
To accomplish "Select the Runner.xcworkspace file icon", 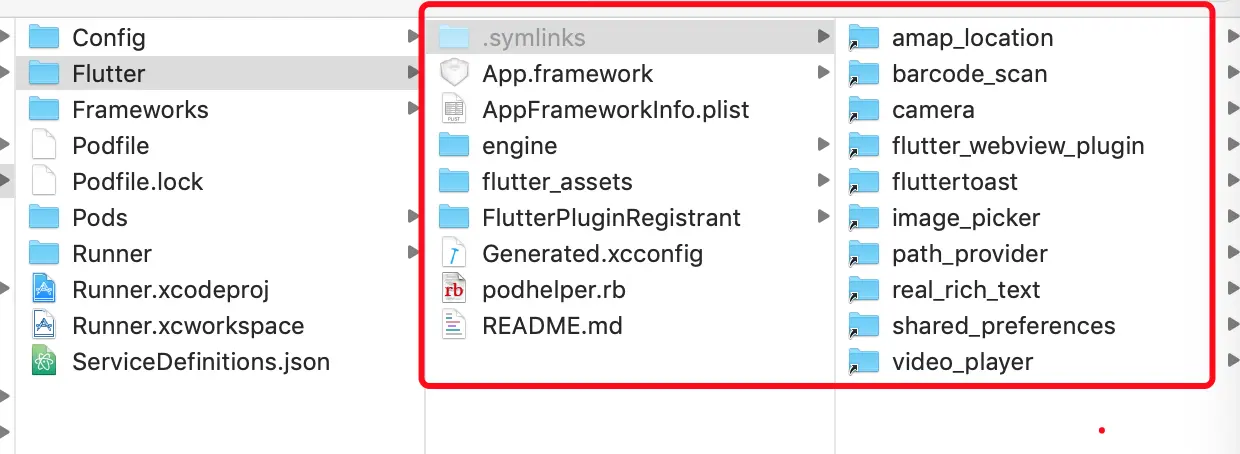I will [x=44, y=326].
